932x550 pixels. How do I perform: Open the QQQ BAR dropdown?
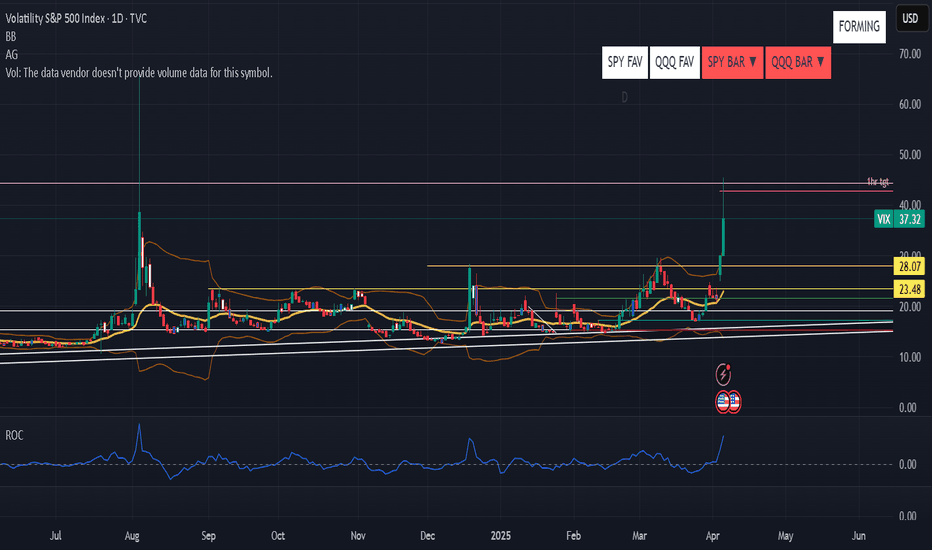tap(798, 62)
